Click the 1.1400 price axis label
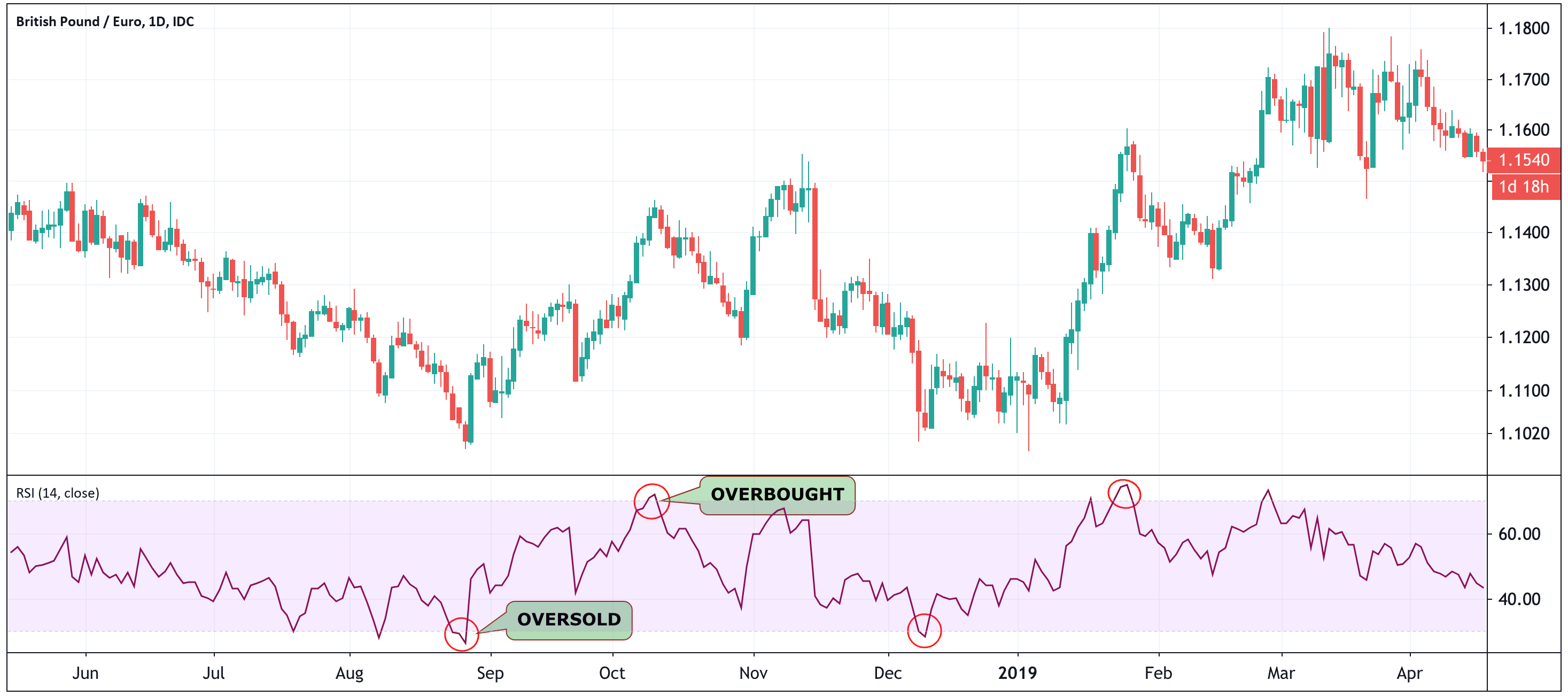This screenshot has width=1568, height=696. click(x=1524, y=232)
